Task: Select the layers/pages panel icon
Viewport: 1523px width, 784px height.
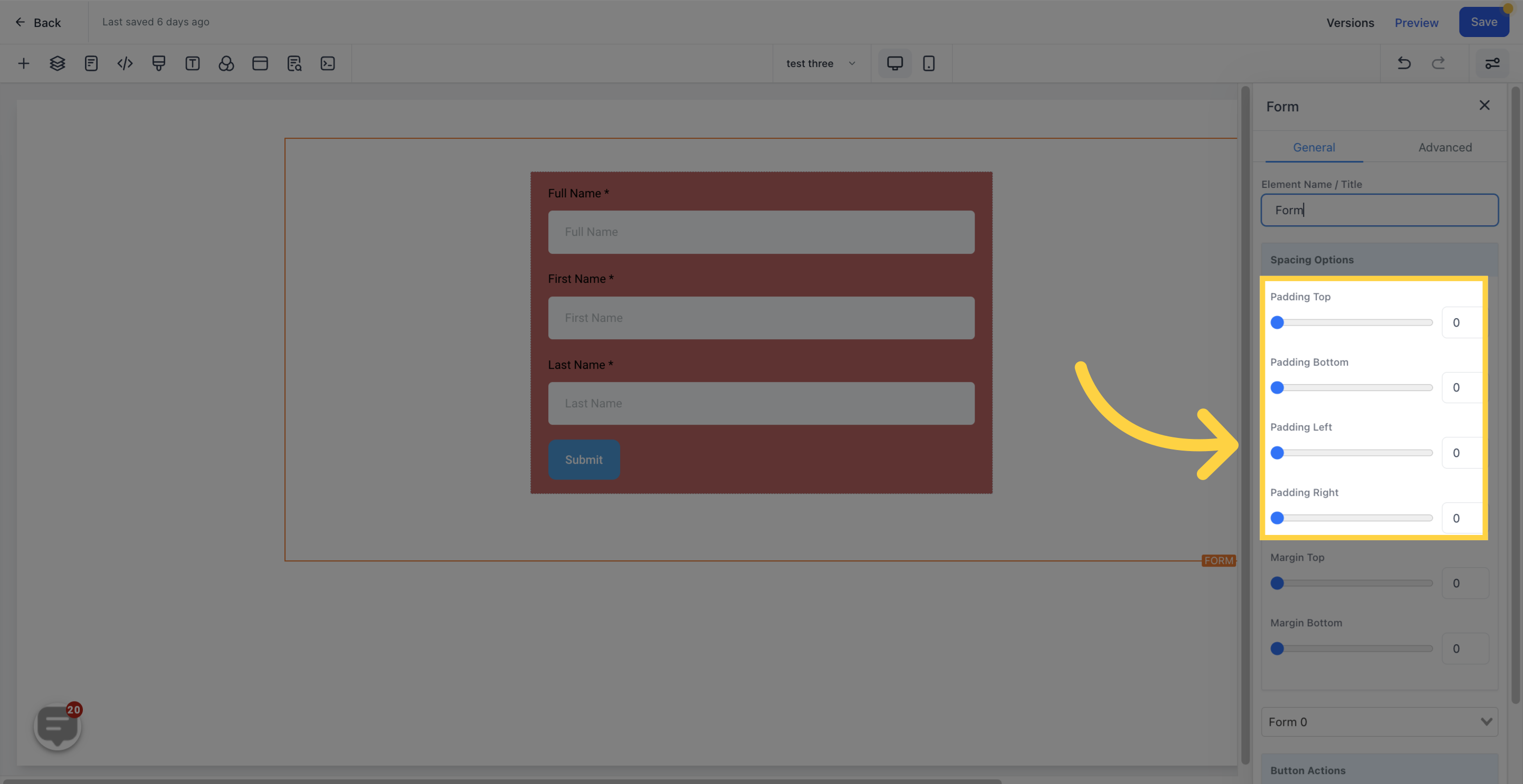Action: coord(56,63)
